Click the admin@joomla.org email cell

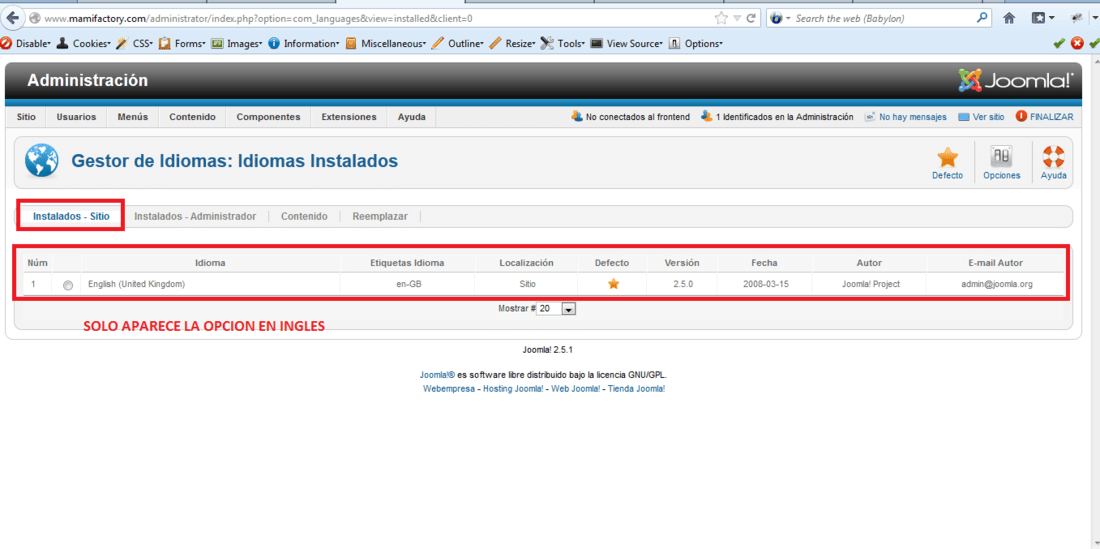pyautogui.click(x=996, y=284)
